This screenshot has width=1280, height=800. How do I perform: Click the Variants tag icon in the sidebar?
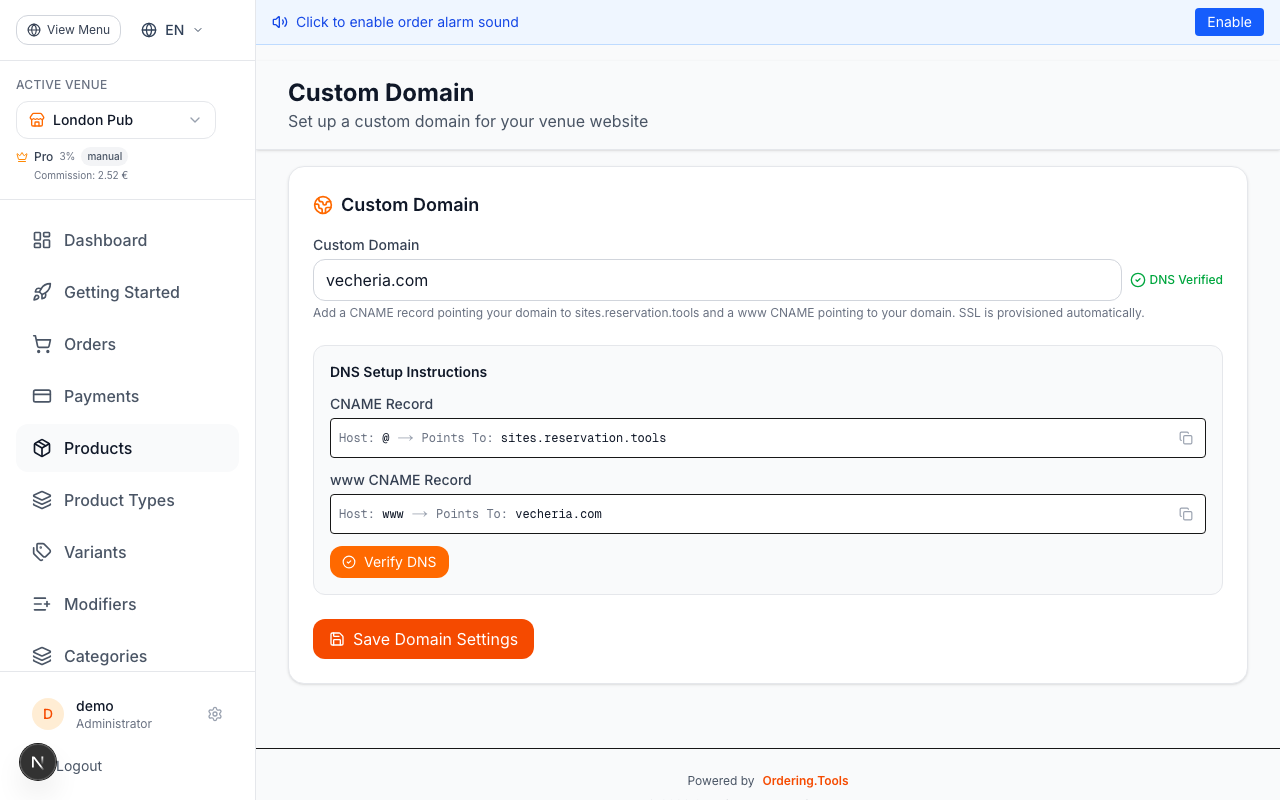pos(41,552)
